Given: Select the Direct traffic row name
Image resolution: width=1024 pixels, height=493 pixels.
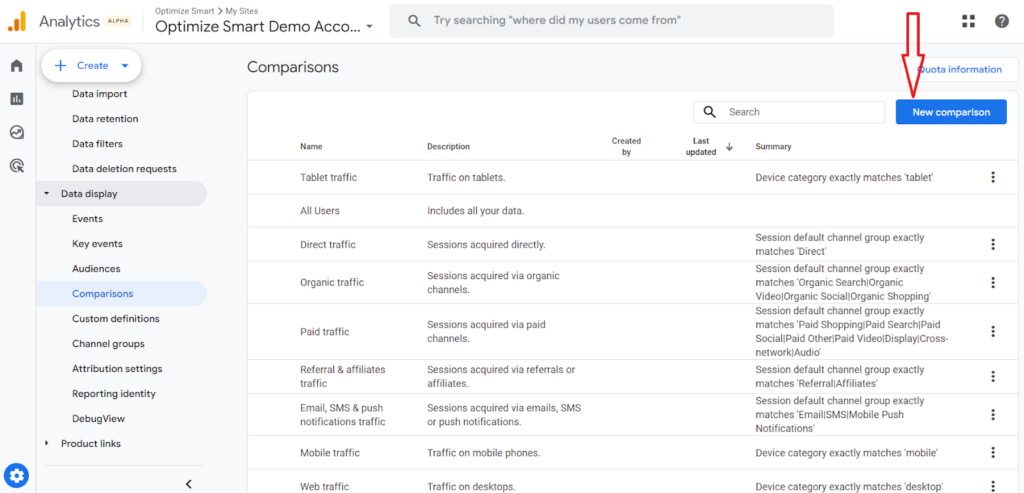Looking at the screenshot, I should (x=328, y=244).
